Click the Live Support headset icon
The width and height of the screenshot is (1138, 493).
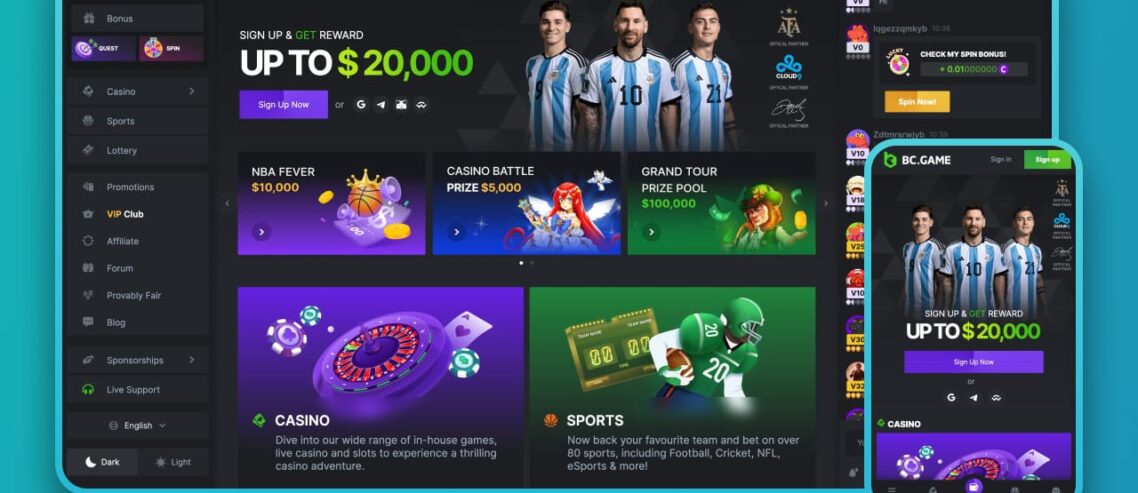(88, 390)
